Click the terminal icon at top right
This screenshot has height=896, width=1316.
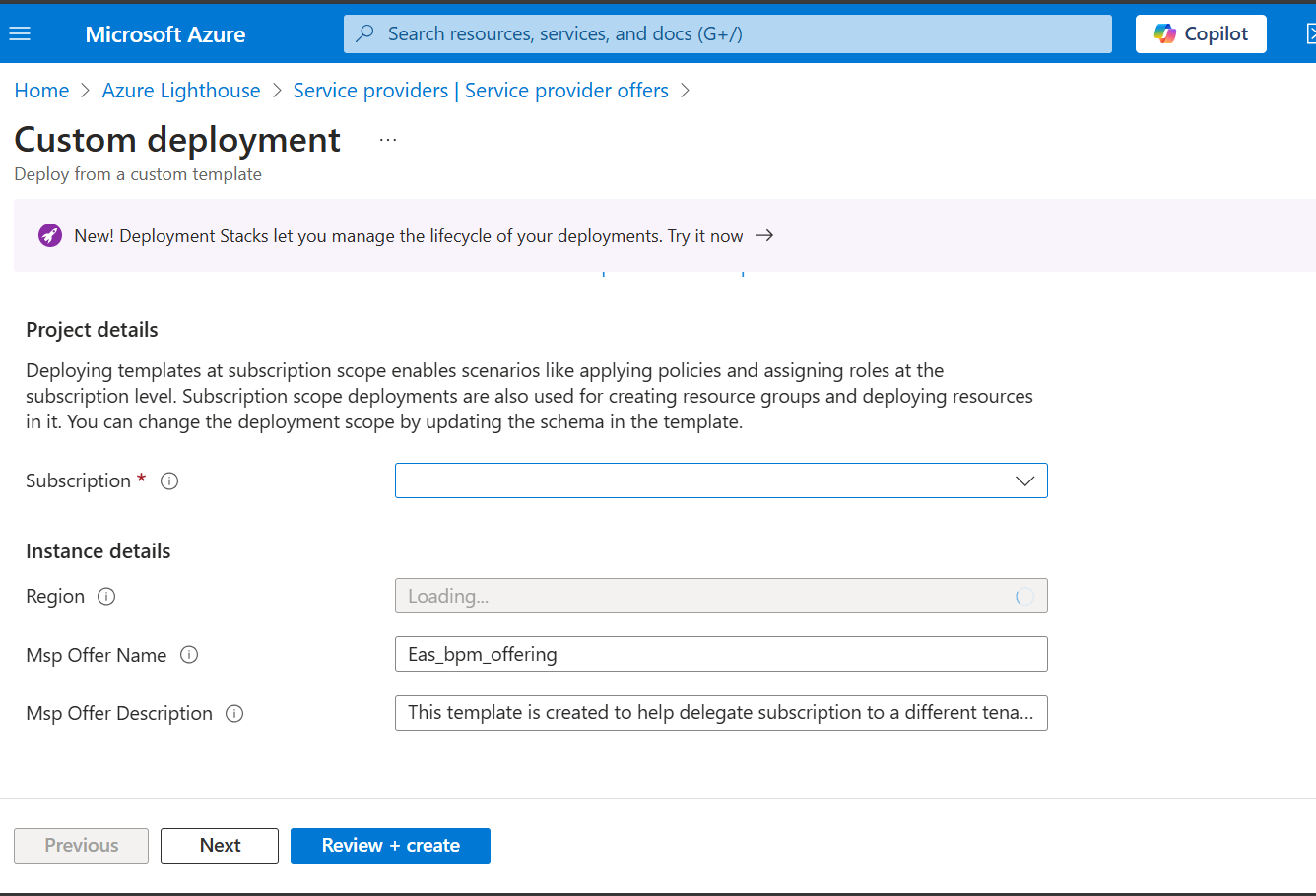[1310, 34]
